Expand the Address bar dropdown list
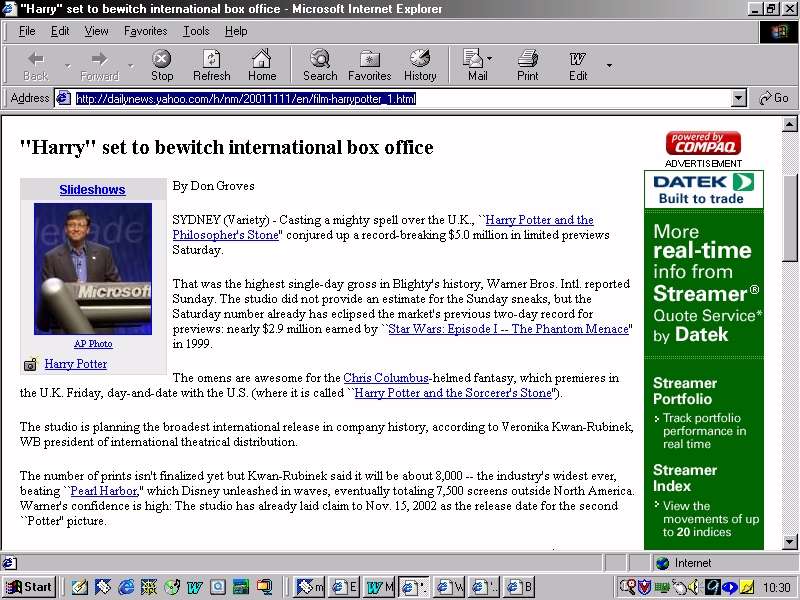The image size is (800, 600). click(x=738, y=98)
